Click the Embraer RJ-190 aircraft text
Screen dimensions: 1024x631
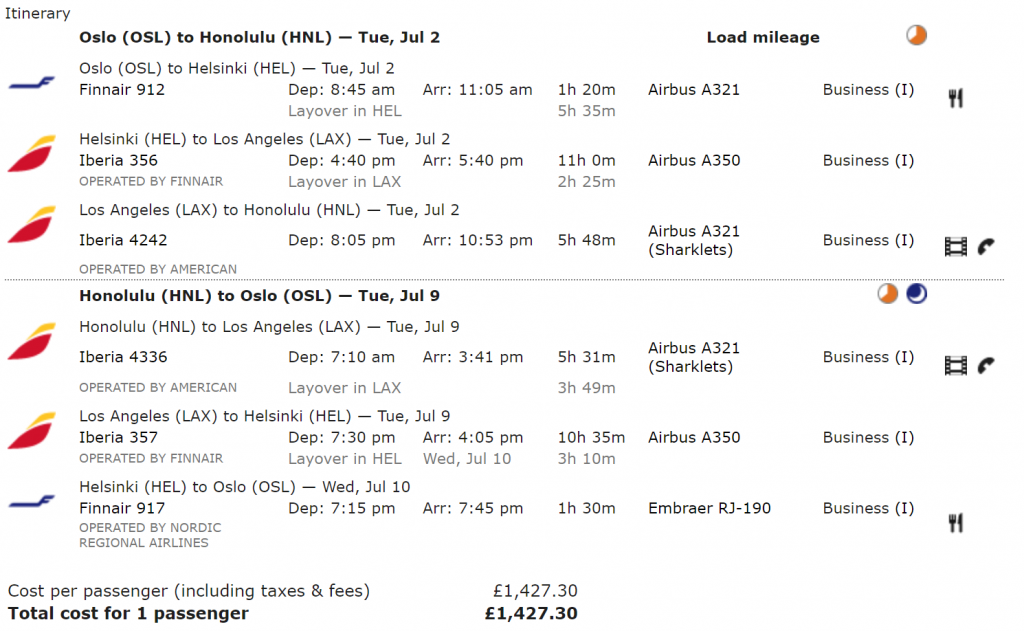point(709,508)
